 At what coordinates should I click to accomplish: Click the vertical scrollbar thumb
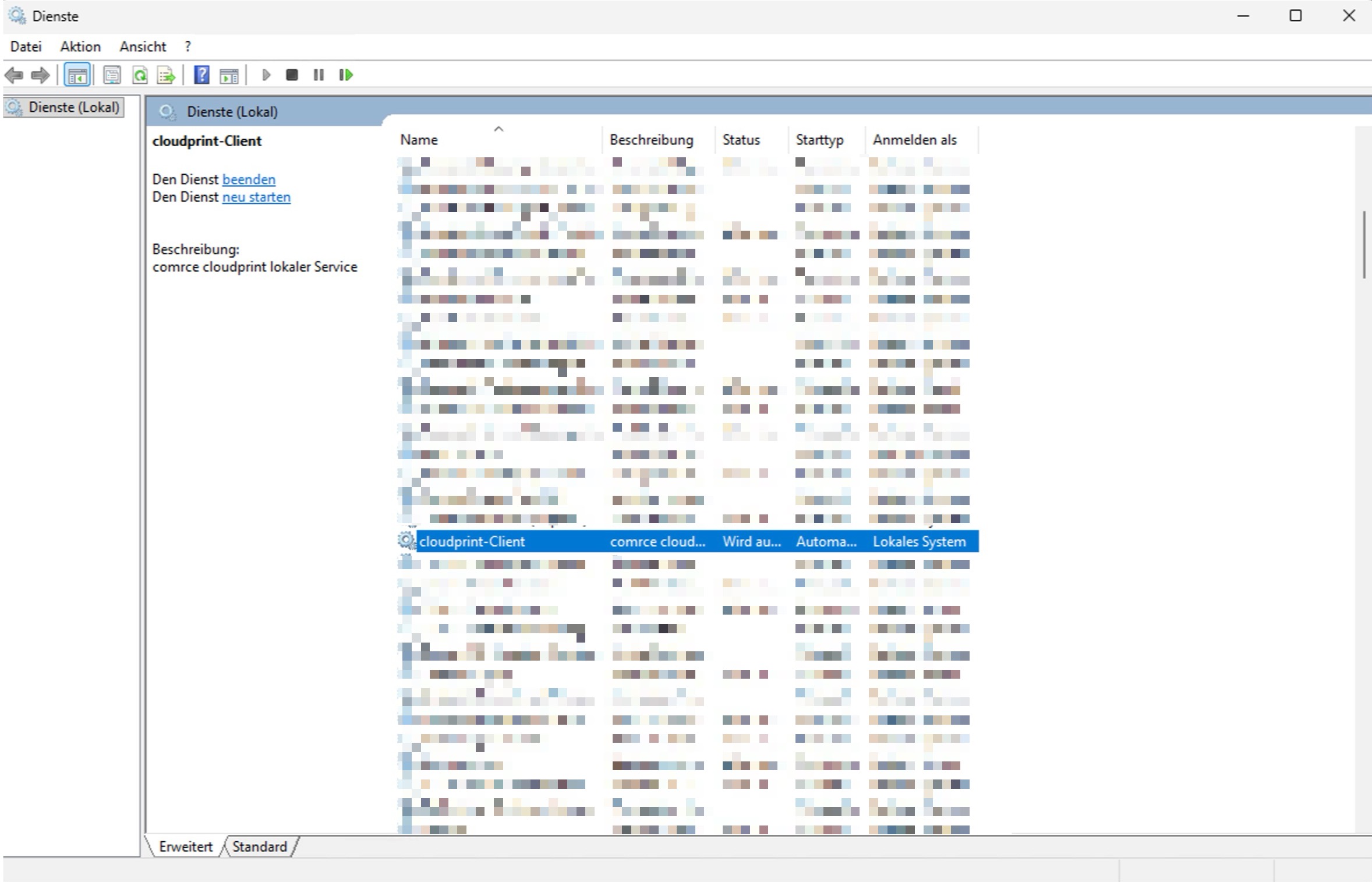[x=1363, y=245]
